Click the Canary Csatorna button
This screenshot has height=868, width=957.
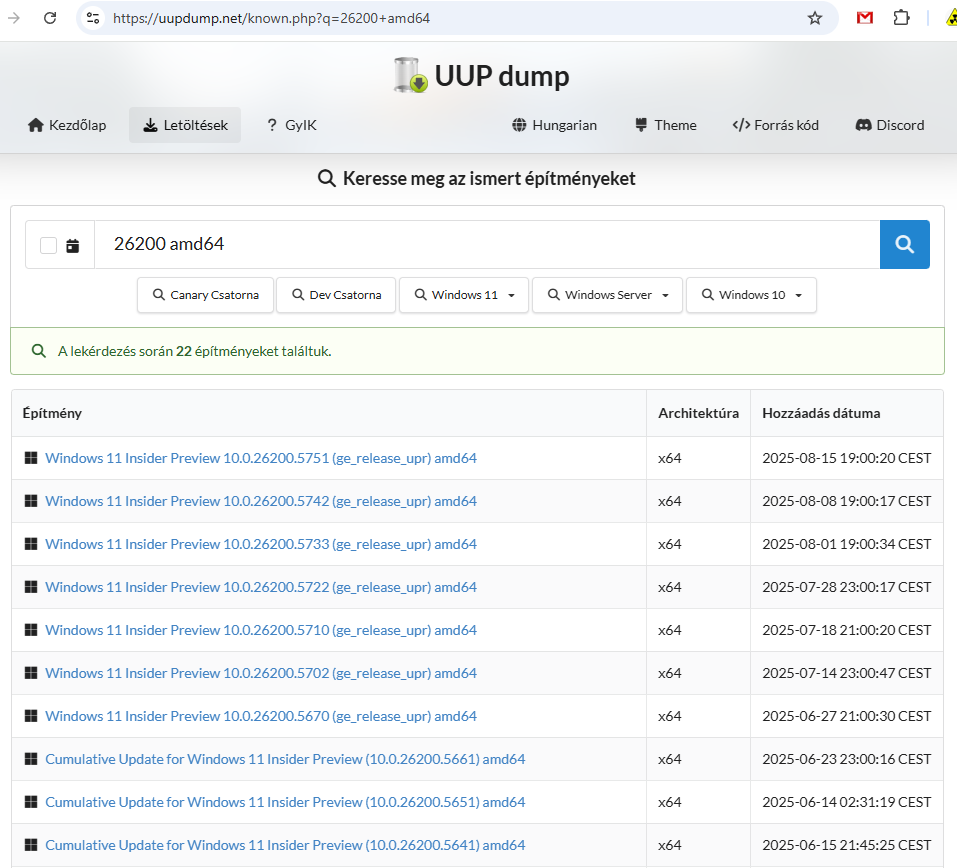coord(206,295)
